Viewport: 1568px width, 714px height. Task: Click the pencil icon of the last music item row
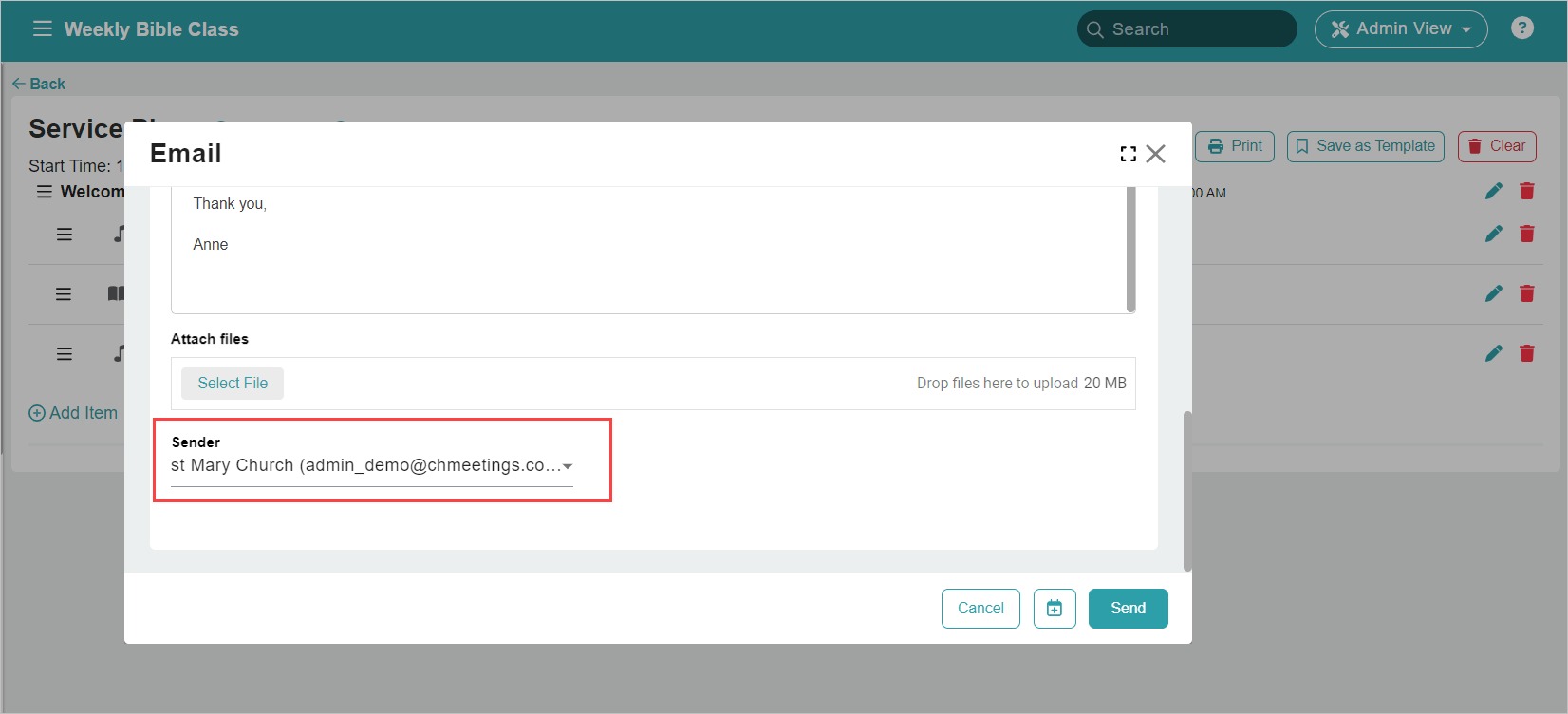click(x=1494, y=353)
